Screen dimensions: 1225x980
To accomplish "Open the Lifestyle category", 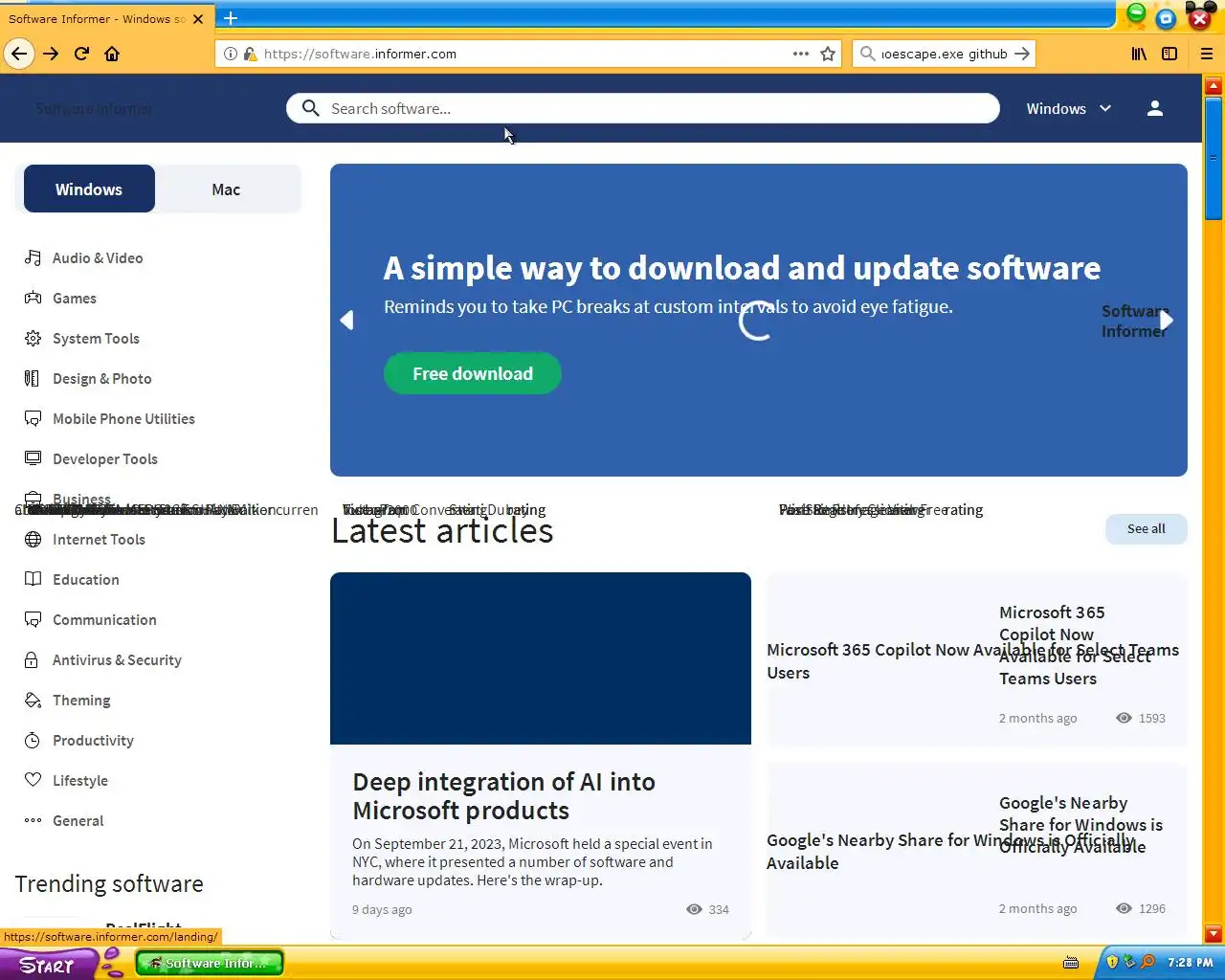I will (x=67, y=781).
